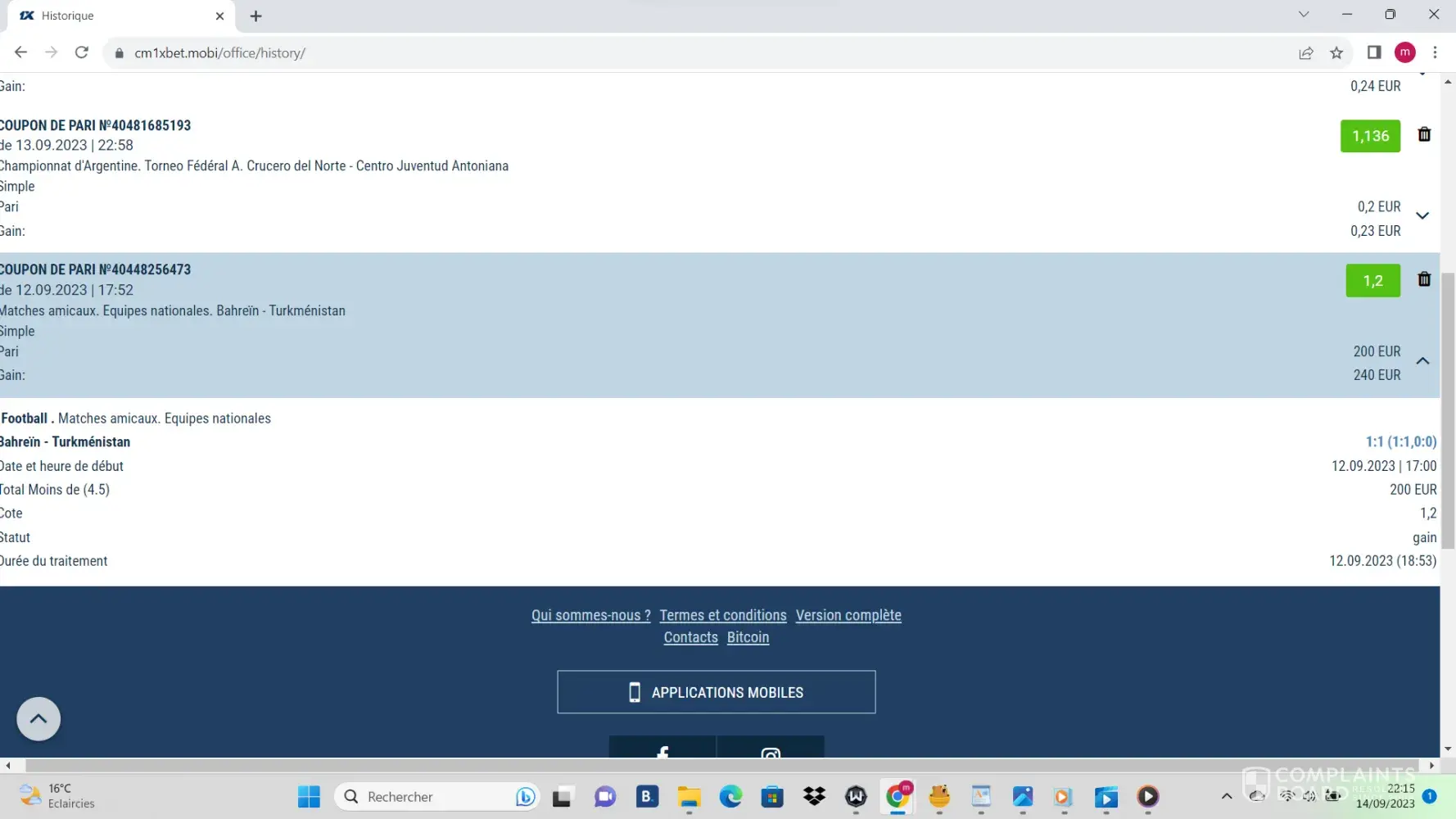Image resolution: width=1456 pixels, height=819 pixels.
Task: Collapse details of coupon №40448256473
Action: (1422, 361)
